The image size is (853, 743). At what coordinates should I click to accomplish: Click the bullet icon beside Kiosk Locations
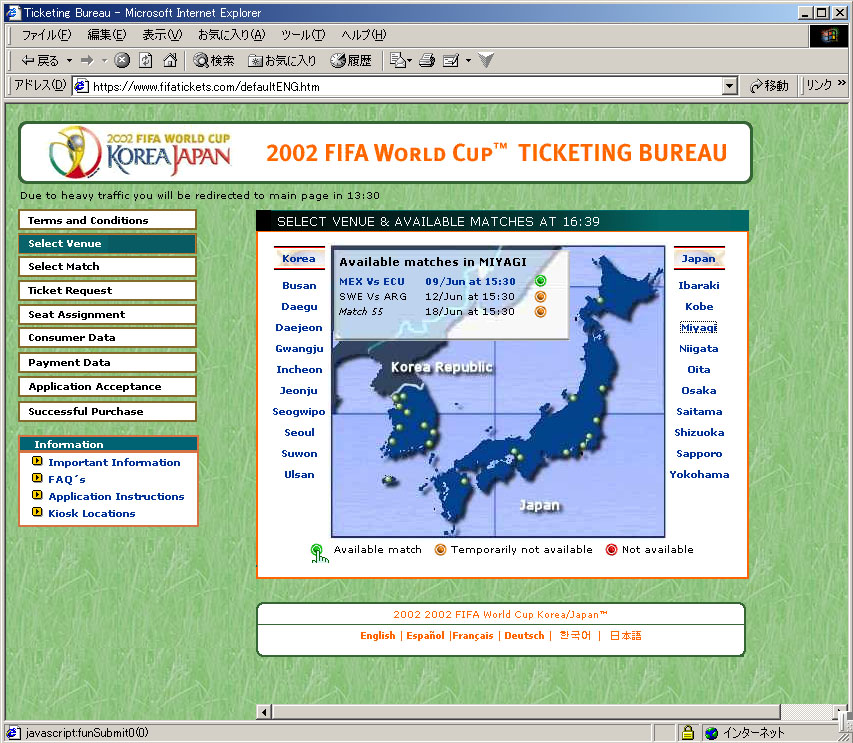37,512
